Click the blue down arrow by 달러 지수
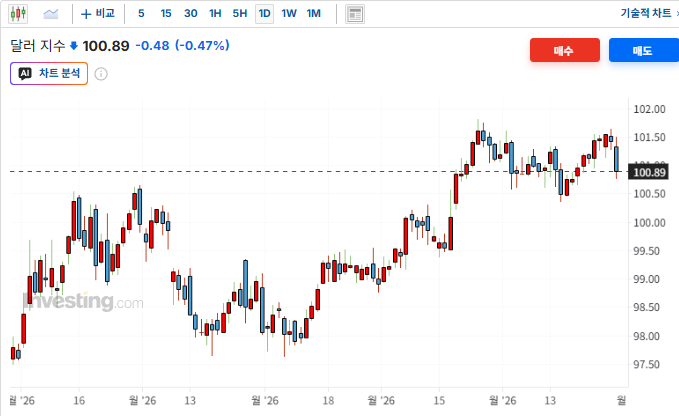 click(74, 45)
